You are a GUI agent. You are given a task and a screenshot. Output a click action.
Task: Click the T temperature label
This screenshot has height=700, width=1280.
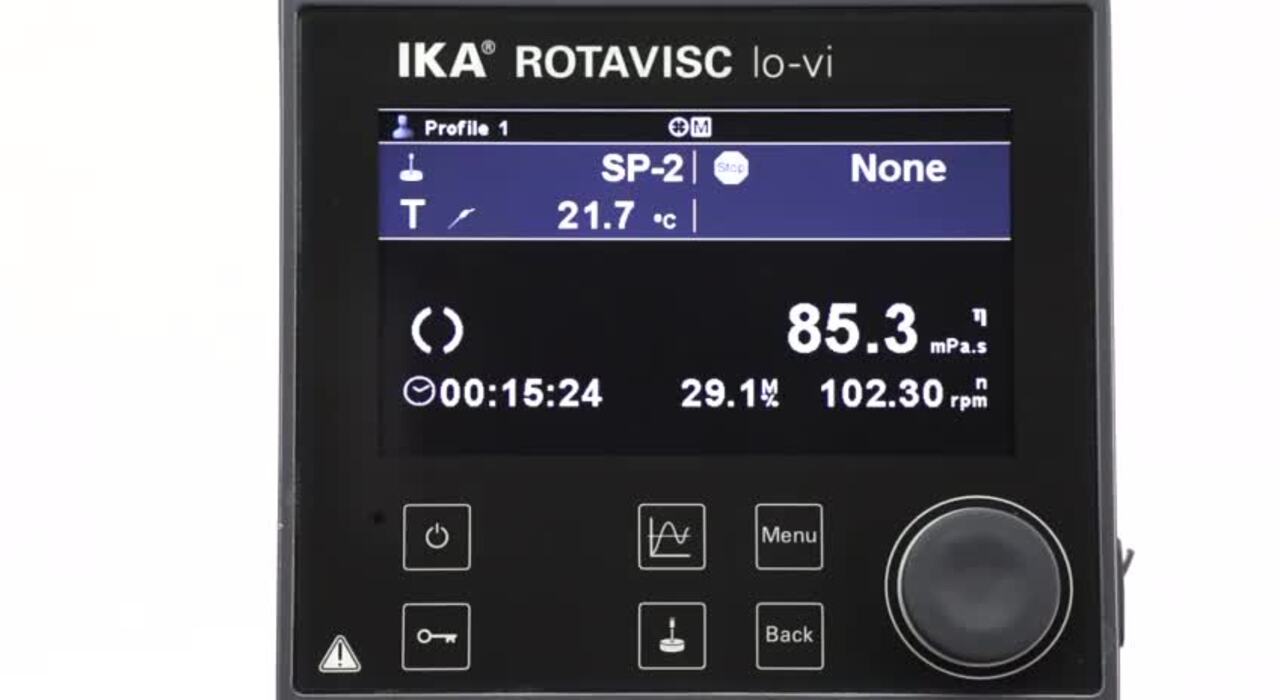point(413,215)
